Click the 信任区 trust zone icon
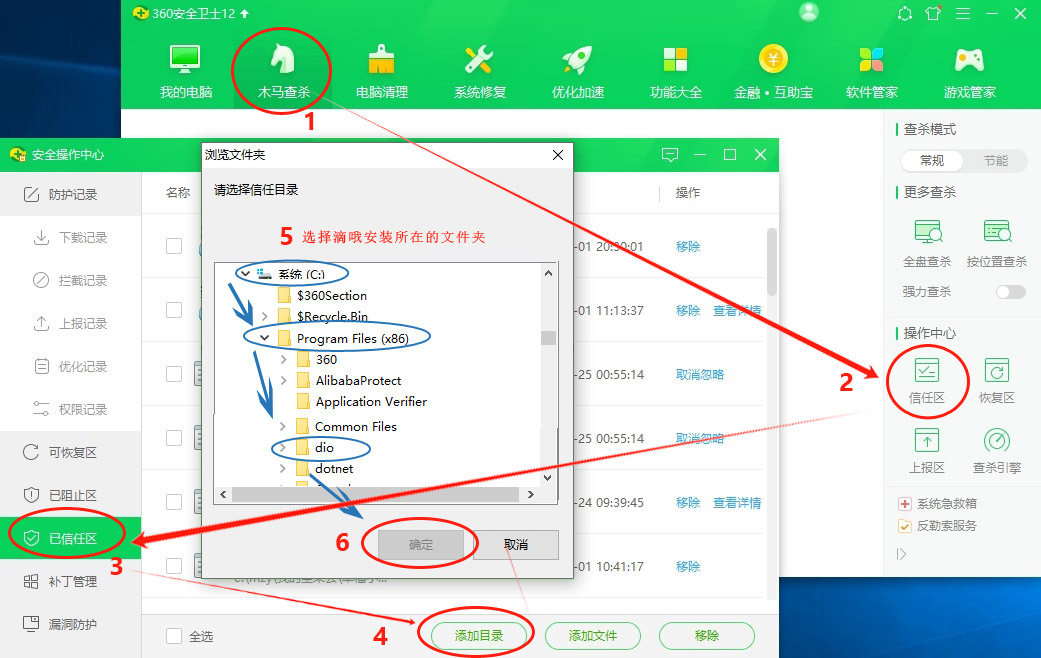The width and height of the screenshot is (1041, 658). point(926,372)
